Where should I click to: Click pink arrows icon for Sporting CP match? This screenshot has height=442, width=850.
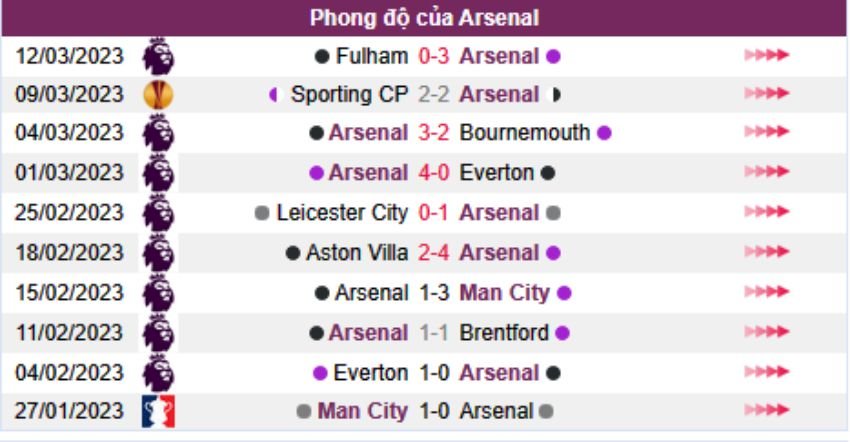pos(766,95)
